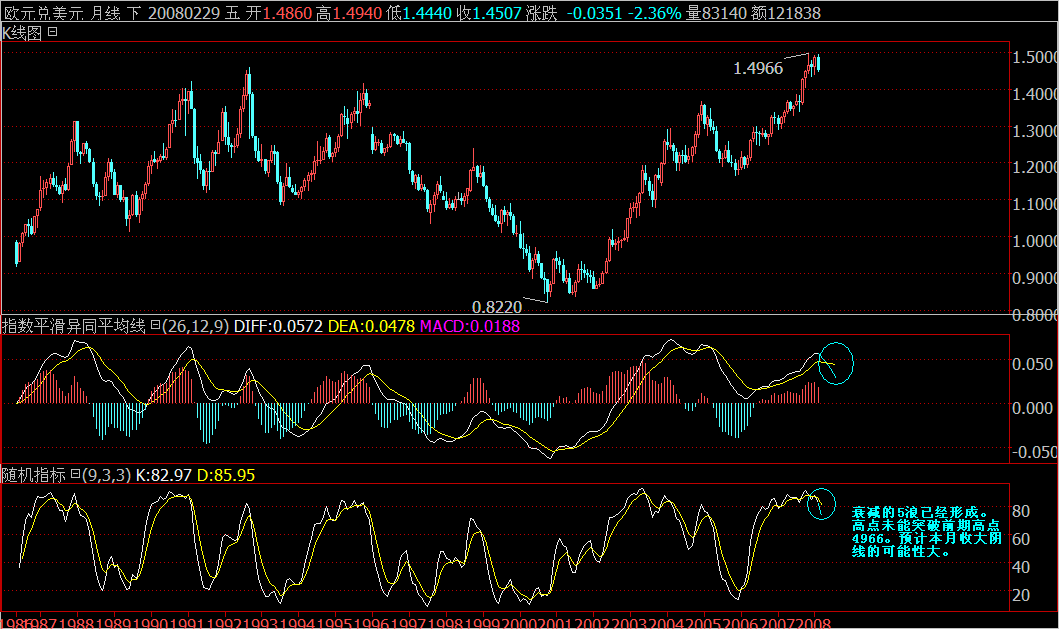Select the K线图 panel label
1059x629 pixels.
(22, 32)
